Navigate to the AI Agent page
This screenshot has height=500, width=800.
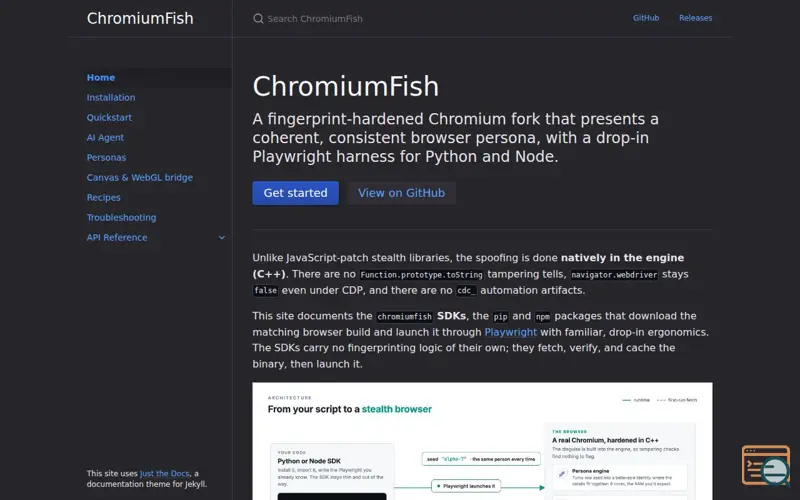coord(105,137)
